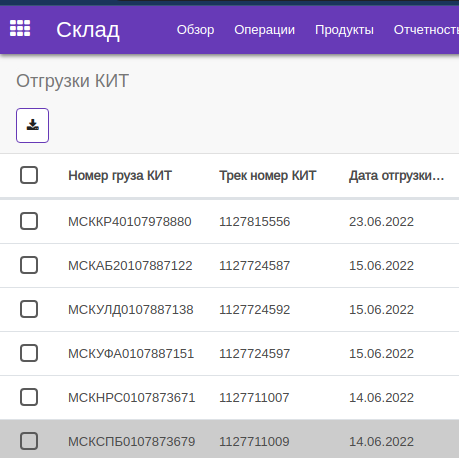Select checkbox for МСКУЛД0107887138
This screenshot has height=458, width=459.
(29, 309)
